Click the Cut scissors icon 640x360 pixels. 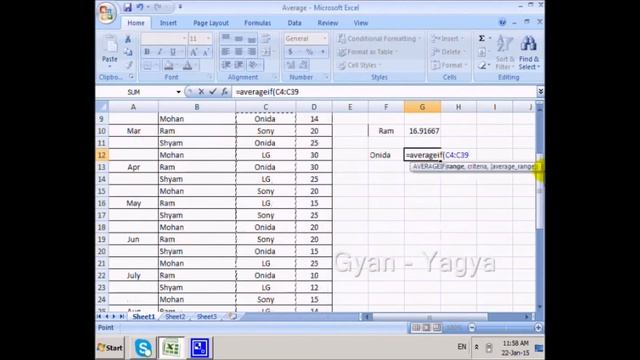click(x=128, y=39)
